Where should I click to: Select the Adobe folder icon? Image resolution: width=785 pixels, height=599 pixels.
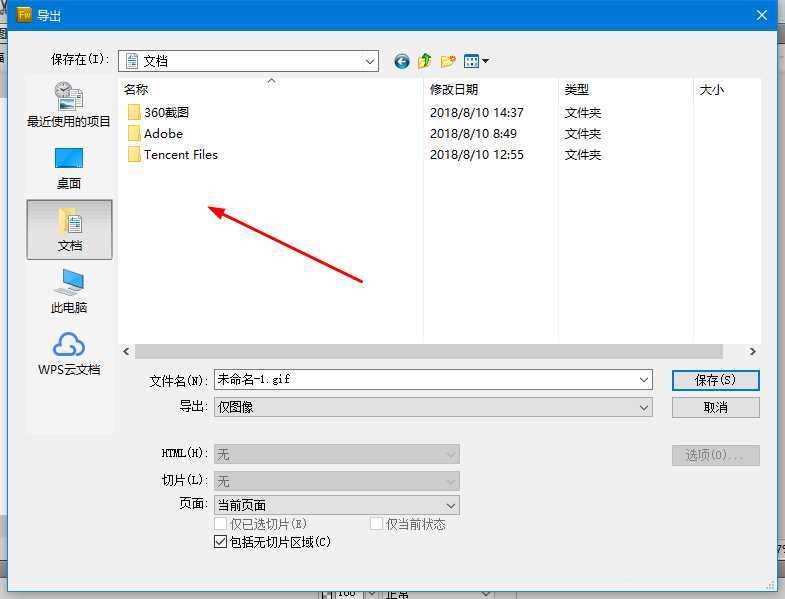134,133
